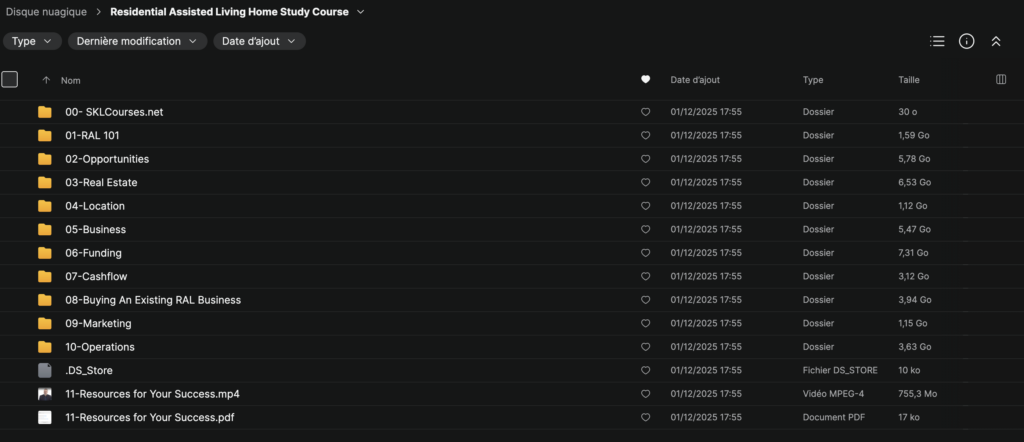
Task: Sort by the Taille column
Action: pos(909,80)
